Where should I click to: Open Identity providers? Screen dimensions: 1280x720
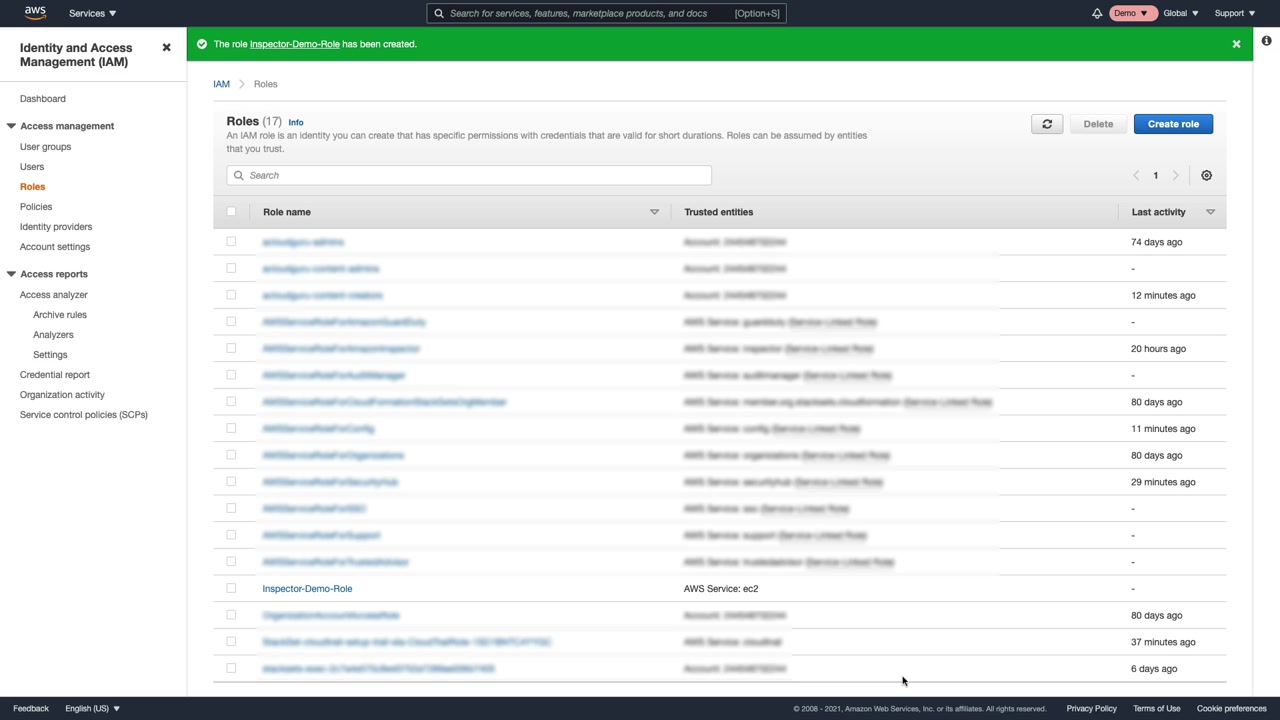(56, 227)
